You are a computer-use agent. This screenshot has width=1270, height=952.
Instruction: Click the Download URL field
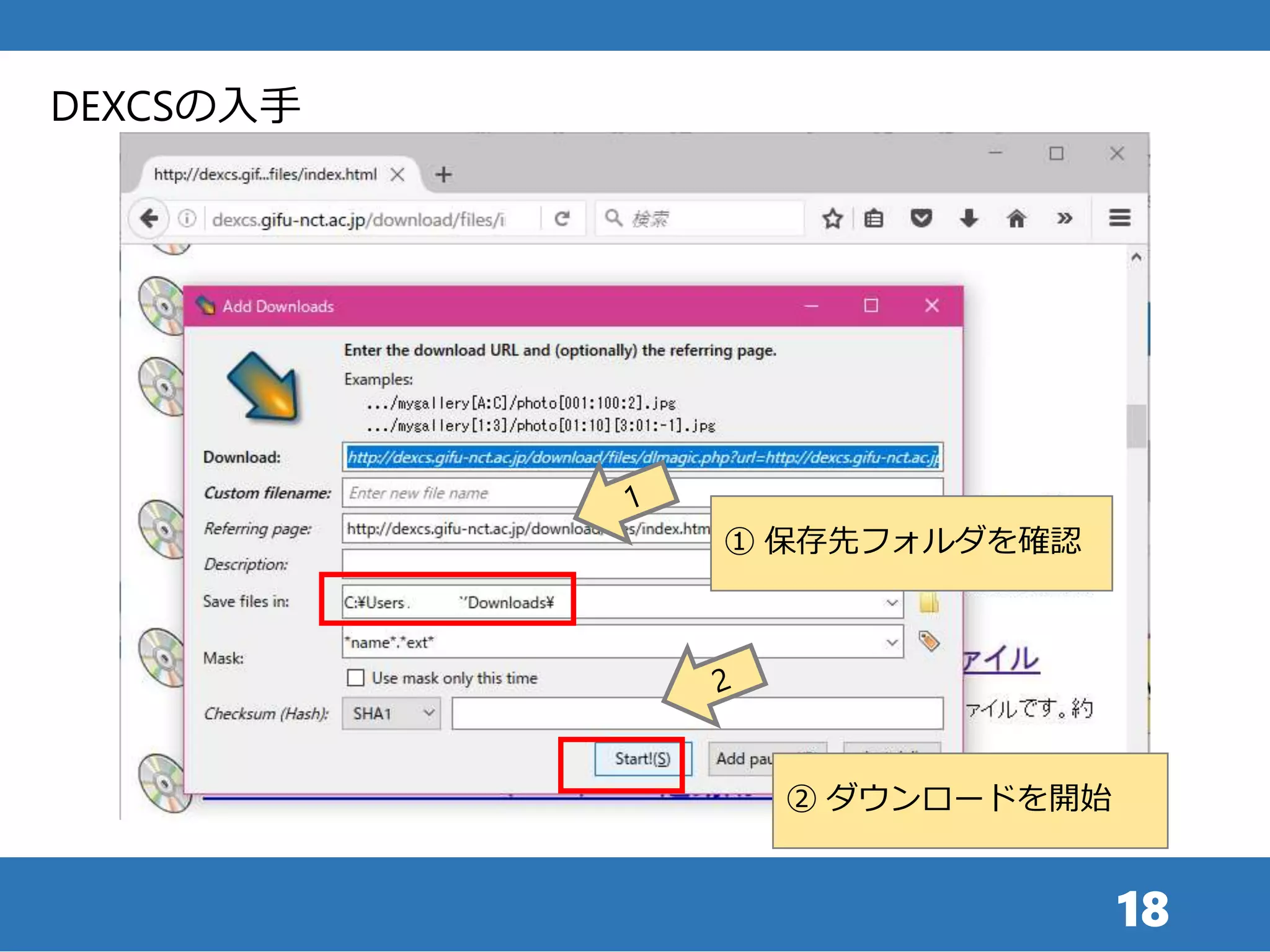click(642, 457)
